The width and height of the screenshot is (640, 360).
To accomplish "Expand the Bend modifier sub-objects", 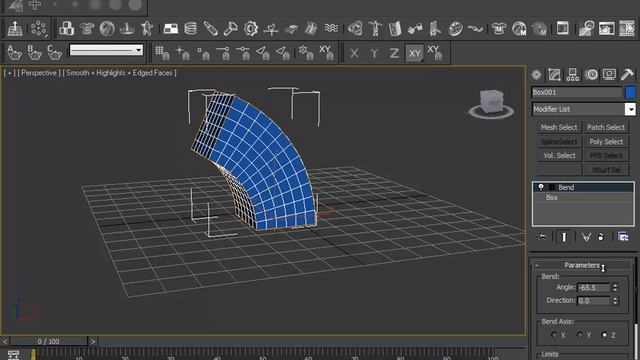I will coord(552,187).
